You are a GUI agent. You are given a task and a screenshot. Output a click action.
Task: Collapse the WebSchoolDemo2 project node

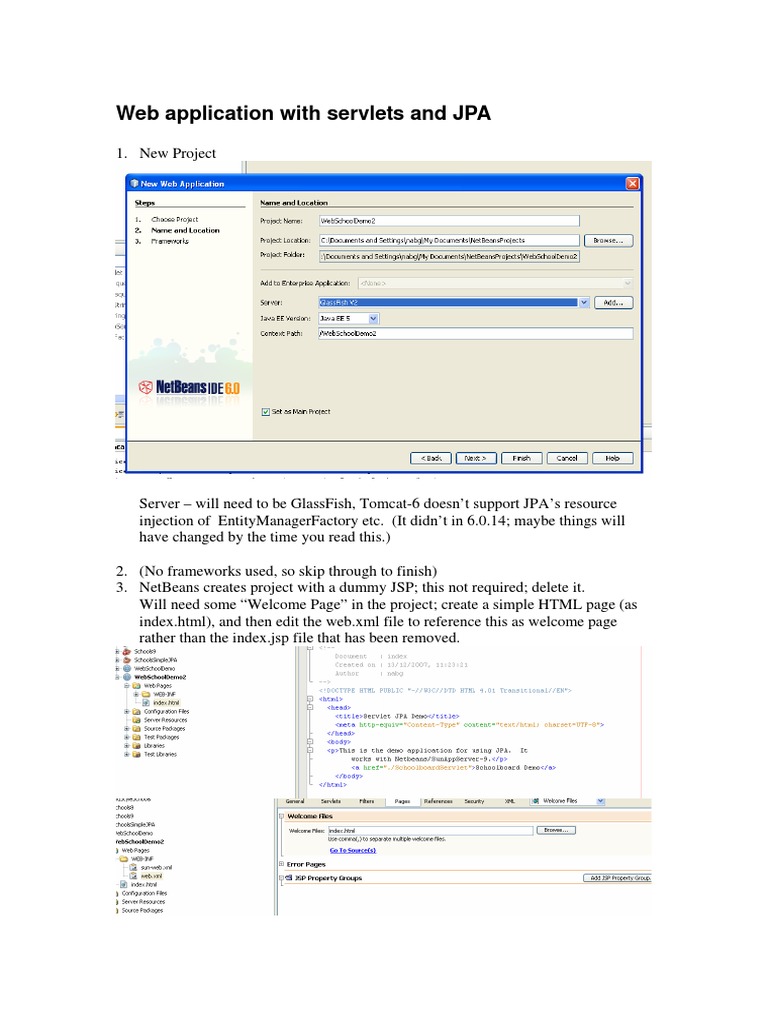click(118, 677)
